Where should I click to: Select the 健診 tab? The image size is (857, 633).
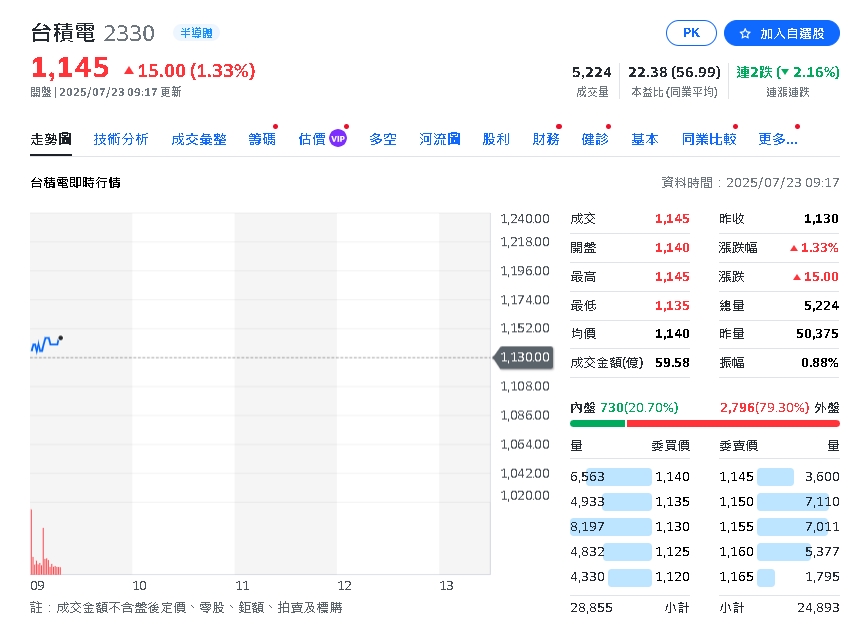click(595, 139)
